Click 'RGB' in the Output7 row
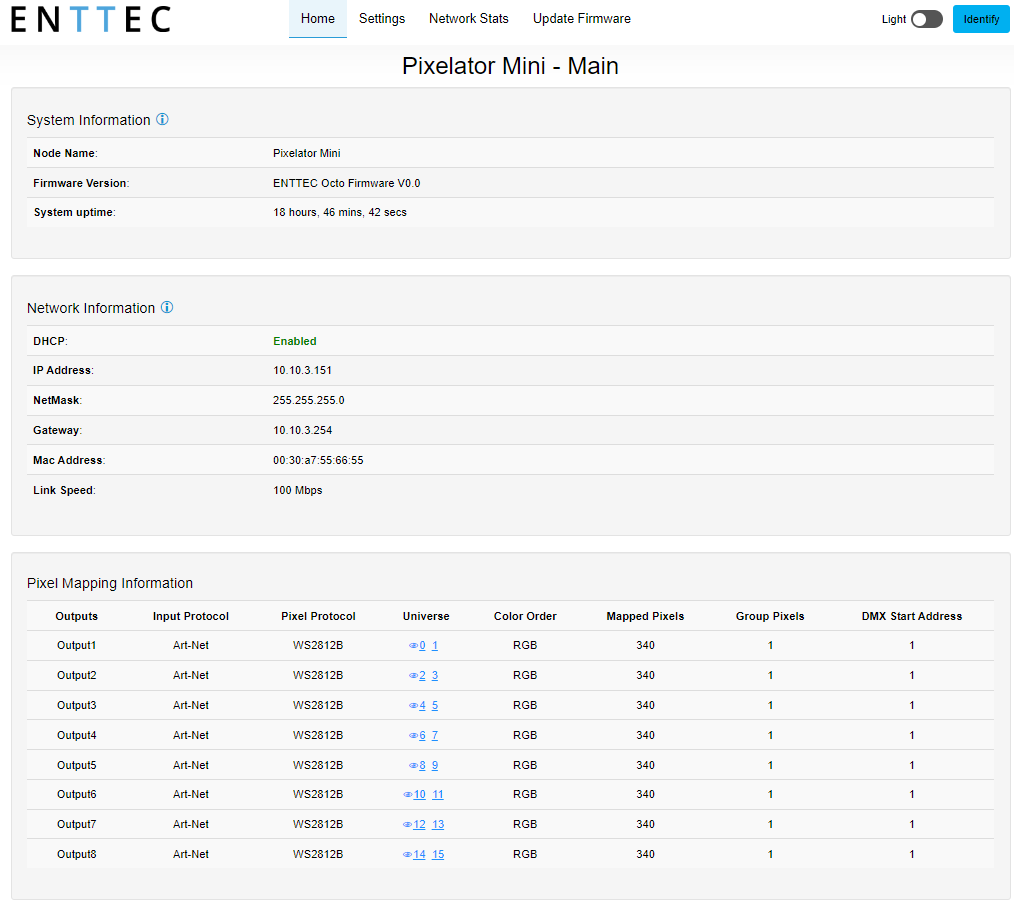The image size is (1014, 905). tap(525, 825)
